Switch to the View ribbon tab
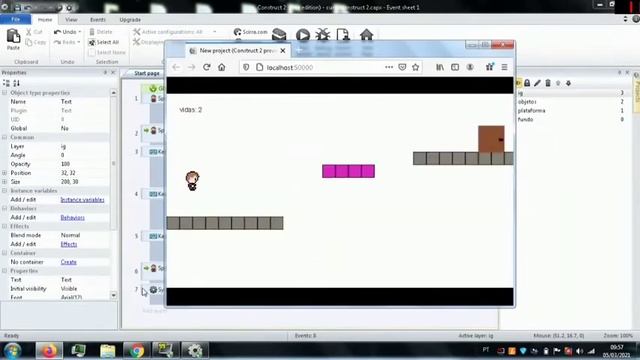 tap(71, 20)
